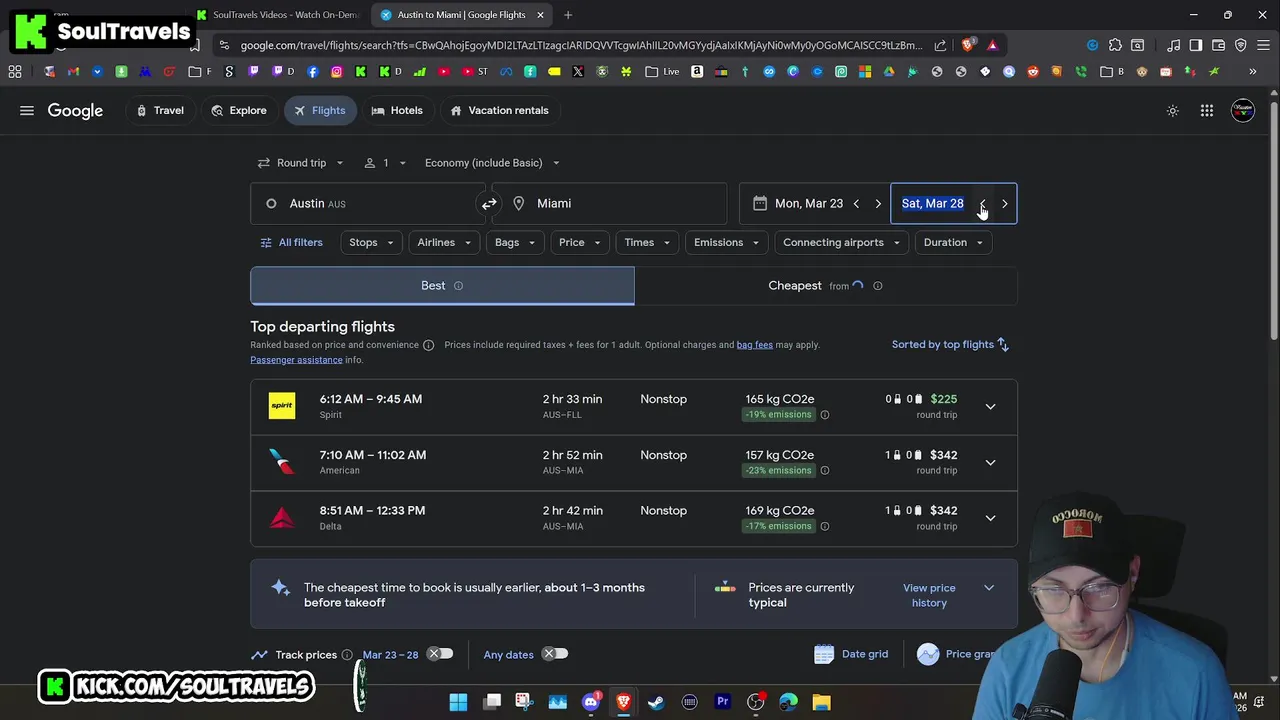Image resolution: width=1280 pixels, height=720 pixels.
Task: Click Sorted by top flights button
Action: pyautogui.click(x=950, y=345)
